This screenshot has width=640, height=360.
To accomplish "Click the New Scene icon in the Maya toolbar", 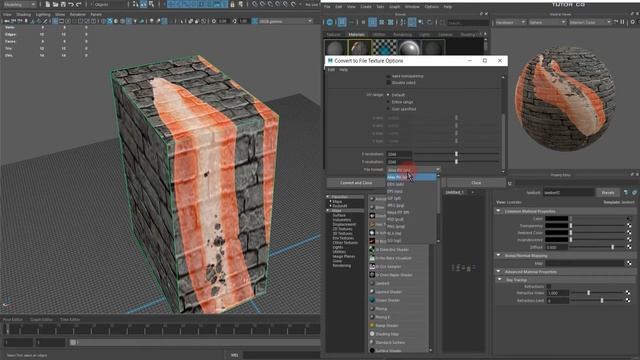I will click(48, 4).
